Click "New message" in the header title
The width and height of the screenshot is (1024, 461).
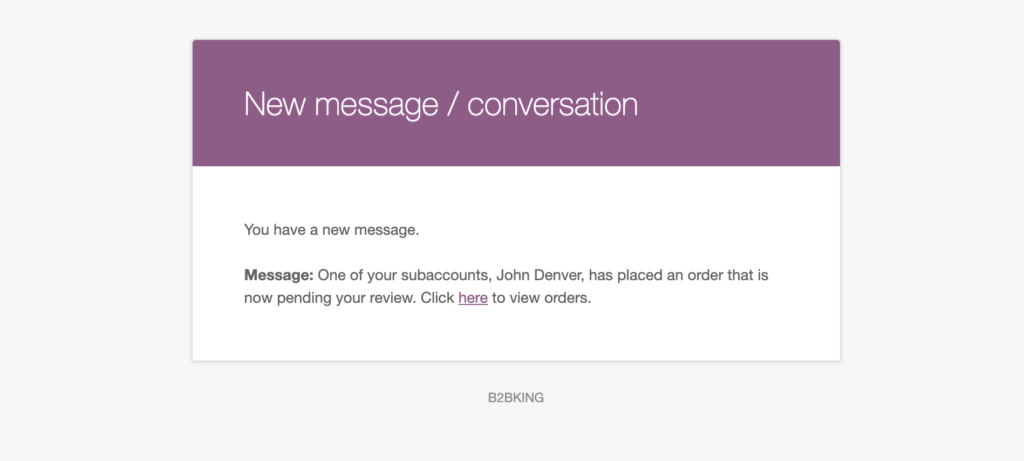[340, 104]
